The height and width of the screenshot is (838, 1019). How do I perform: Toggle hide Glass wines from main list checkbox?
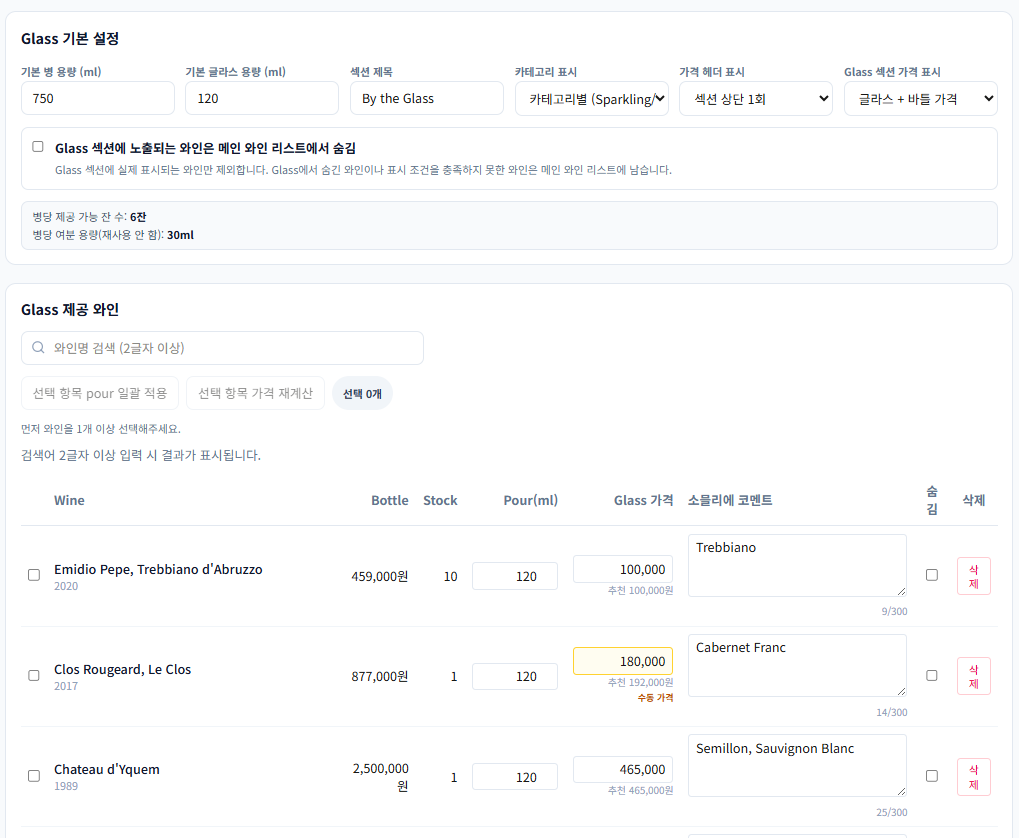pyautogui.click(x=38, y=147)
